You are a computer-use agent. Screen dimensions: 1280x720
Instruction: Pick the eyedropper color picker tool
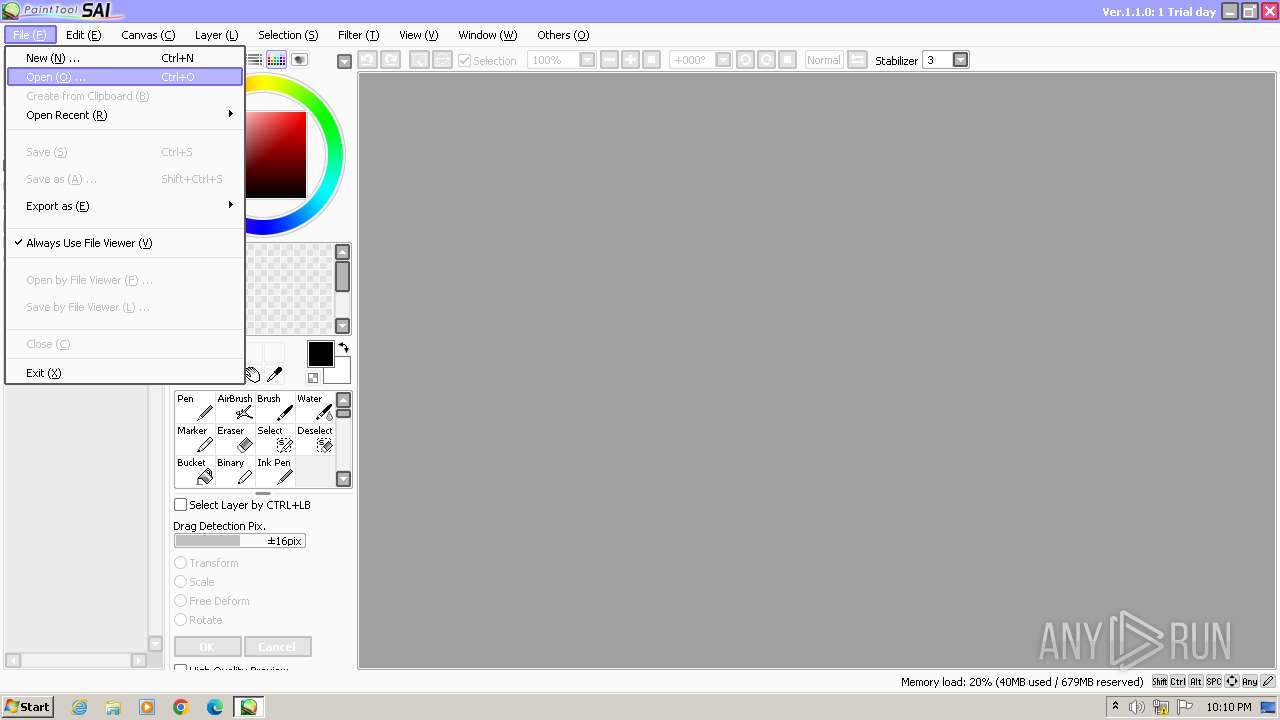[x=274, y=375]
